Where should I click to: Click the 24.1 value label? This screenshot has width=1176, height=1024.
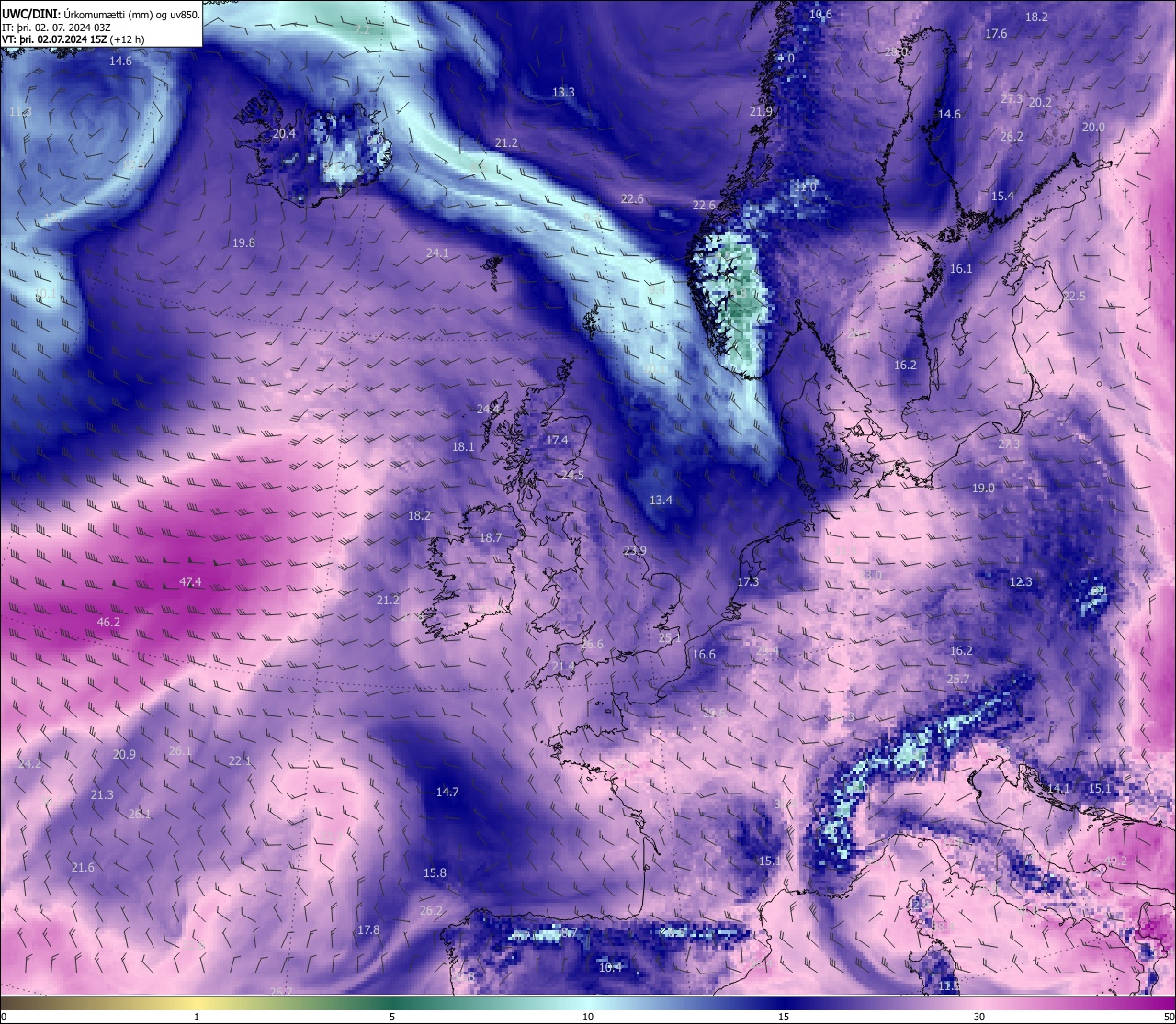pyautogui.click(x=437, y=253)
